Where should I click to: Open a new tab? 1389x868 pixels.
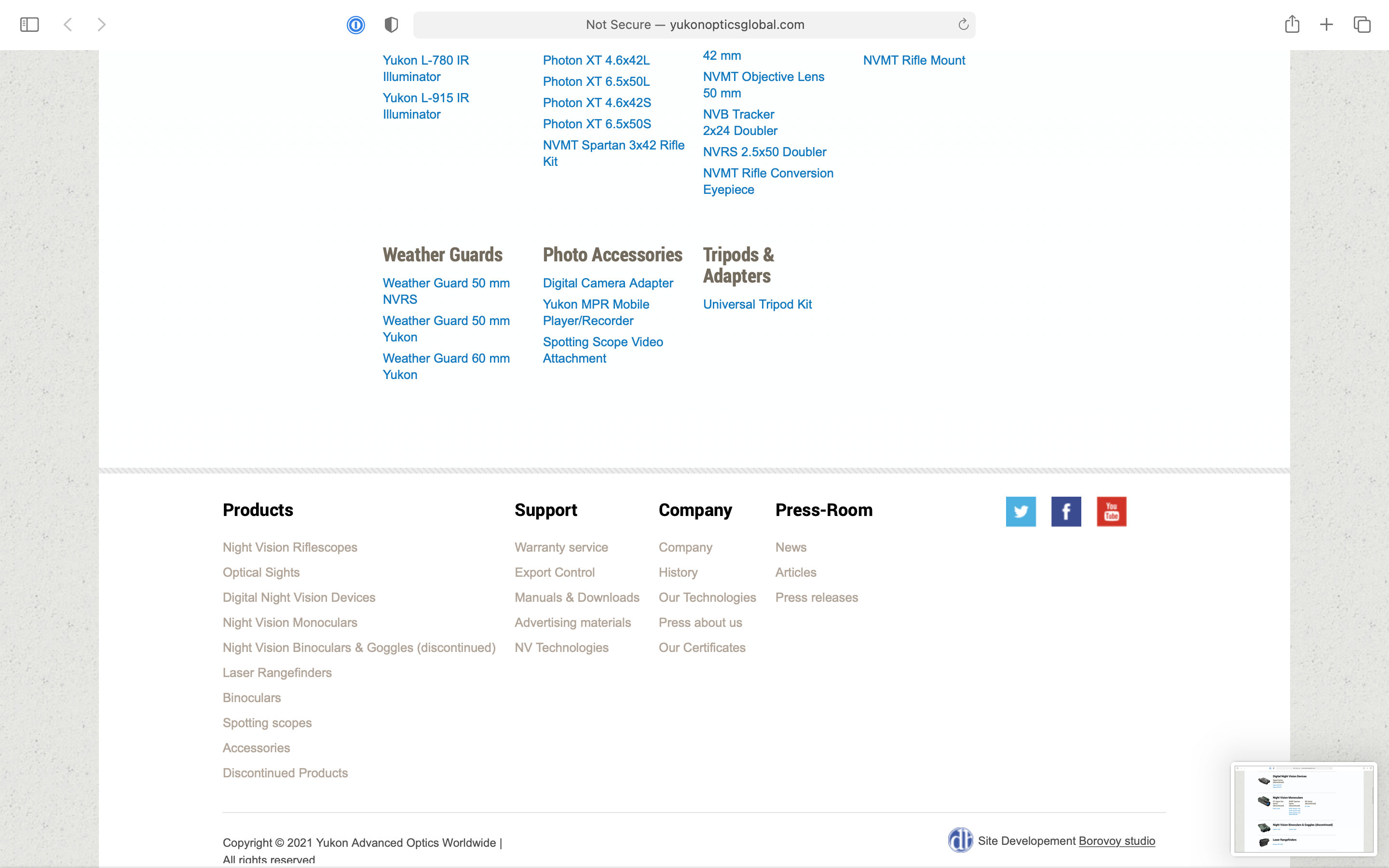click(1326, 25)
